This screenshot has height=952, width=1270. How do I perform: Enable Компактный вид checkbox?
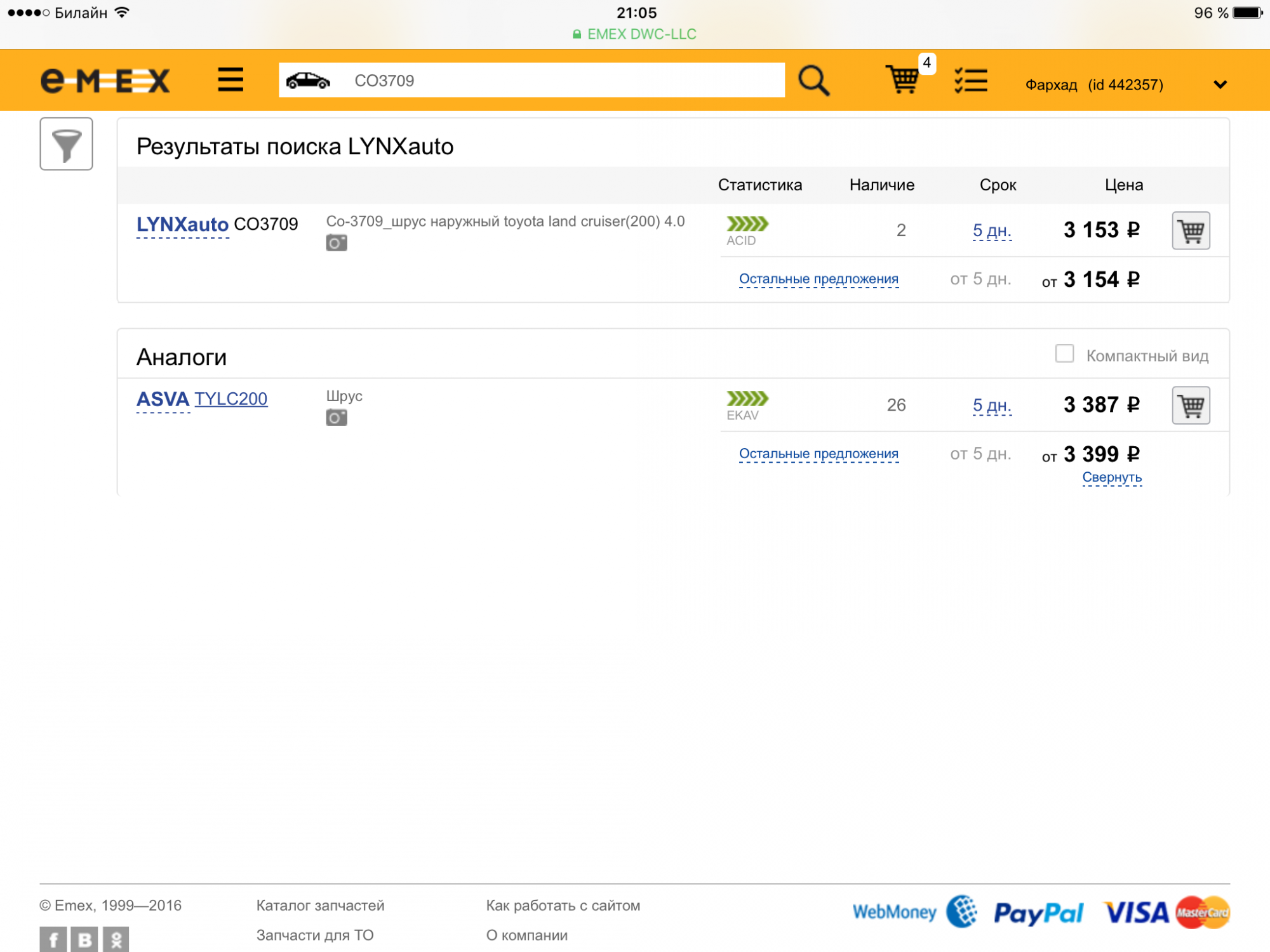(x=1064, y=354)
